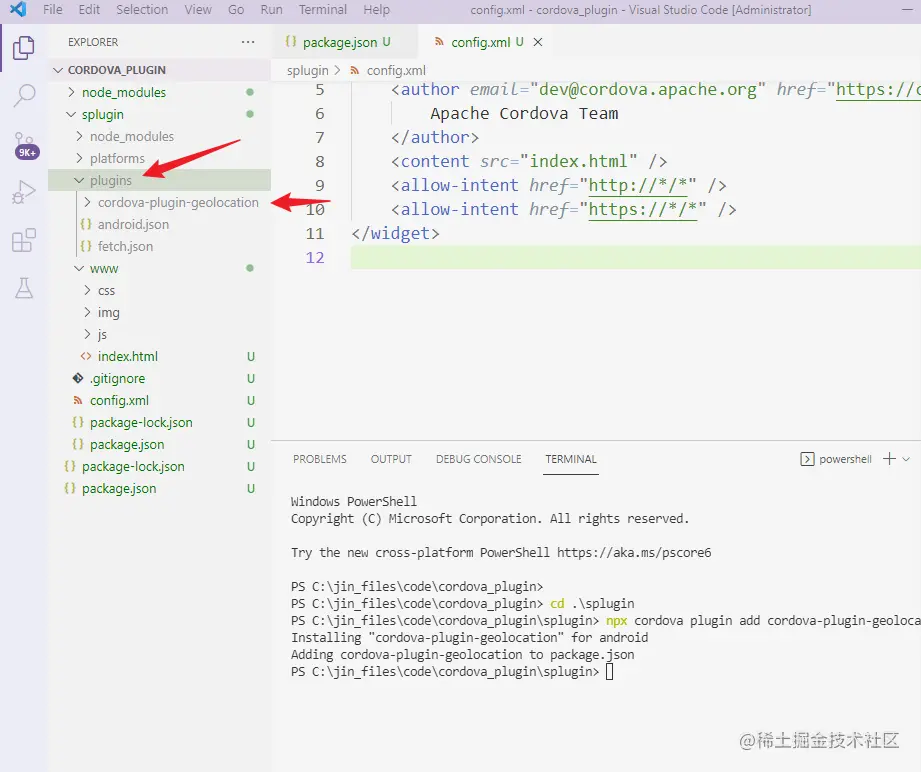Click the powershell terminal icon
The width and height of the screenshot is (921, 772).
(x=807, y=459)
